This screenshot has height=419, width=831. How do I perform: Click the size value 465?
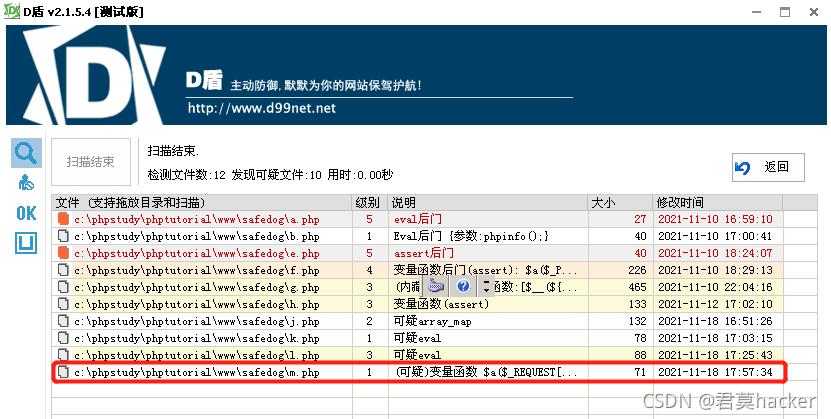point(637,287)
